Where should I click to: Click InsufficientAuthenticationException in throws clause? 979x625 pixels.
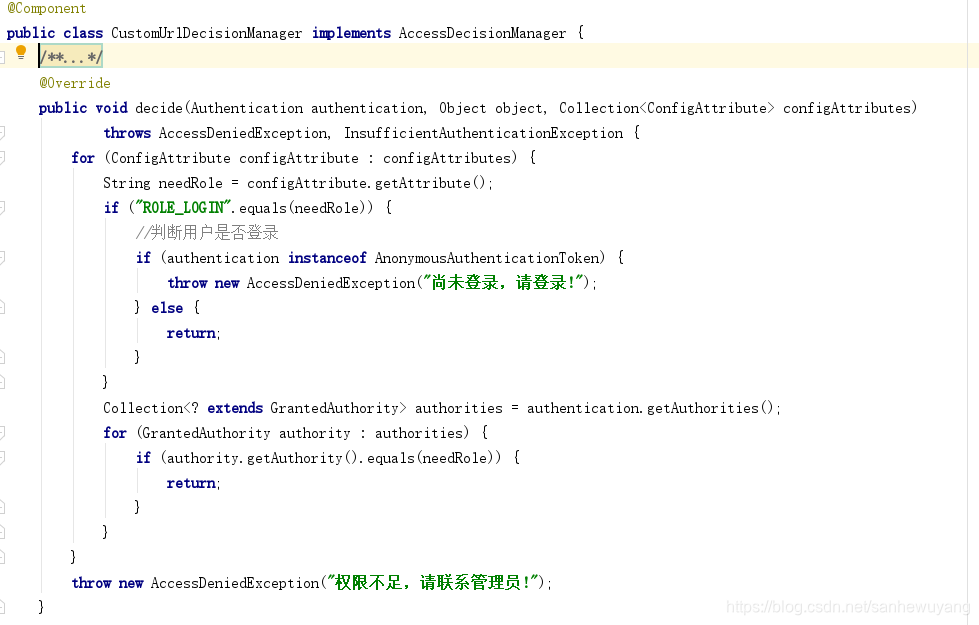(483, 133)
